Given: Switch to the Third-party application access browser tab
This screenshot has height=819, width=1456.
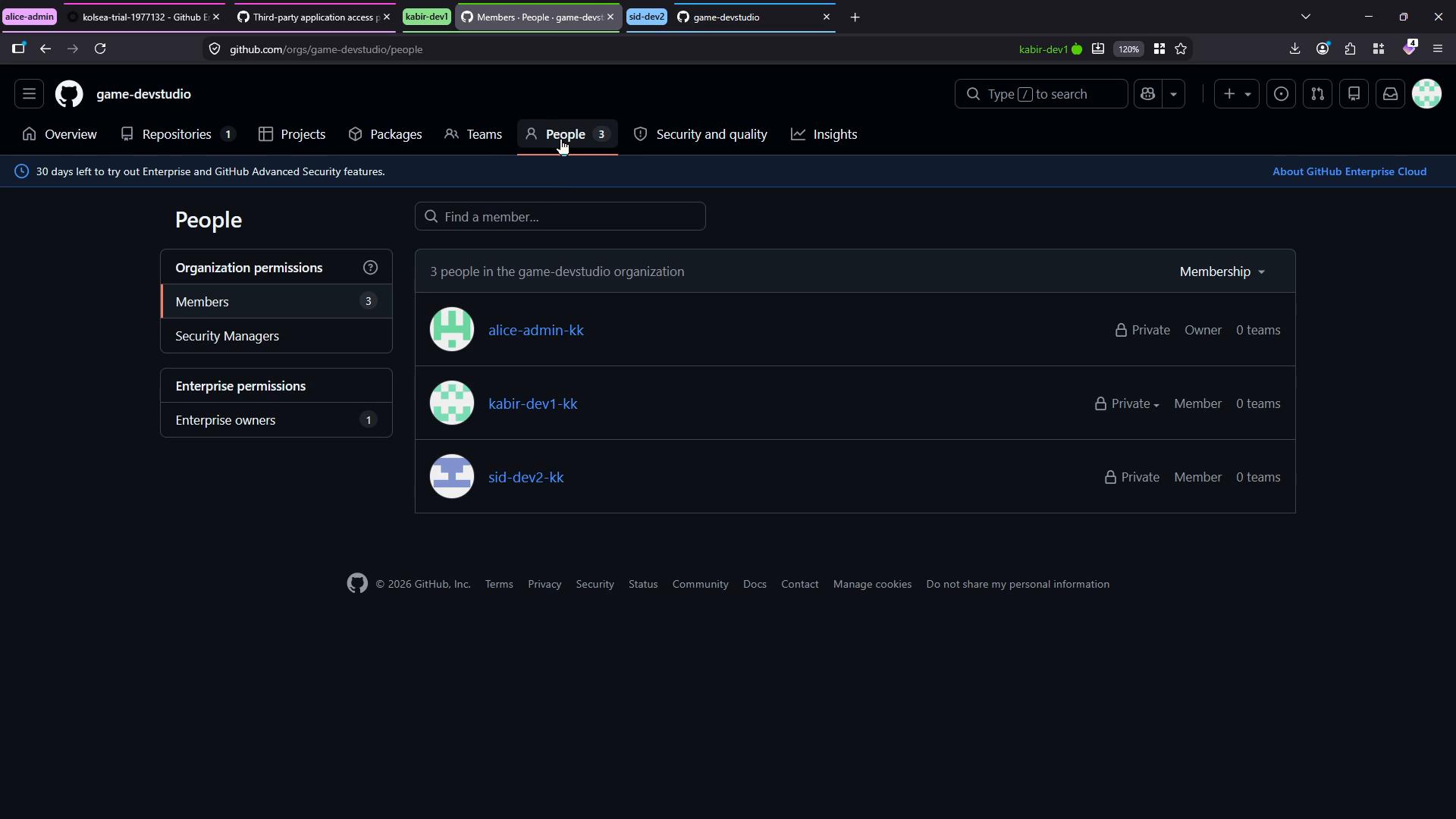Looking at the screenshot, I should tap(314, 17).
